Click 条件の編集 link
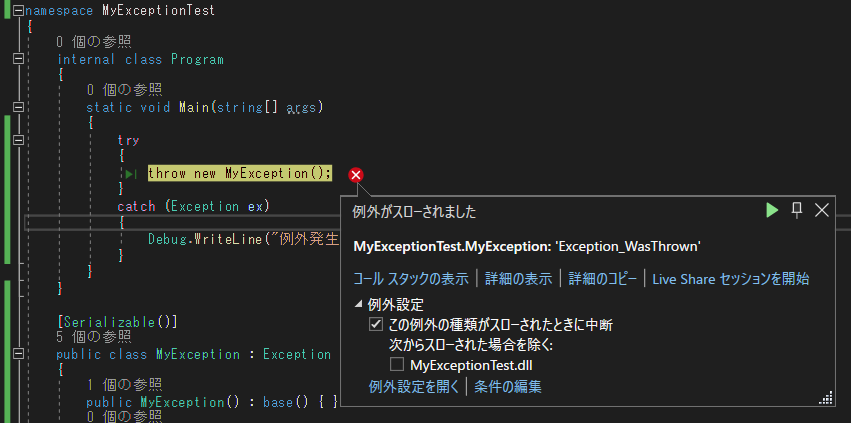The height and width of the screenshot is (423, 851). tap(507, 387)
